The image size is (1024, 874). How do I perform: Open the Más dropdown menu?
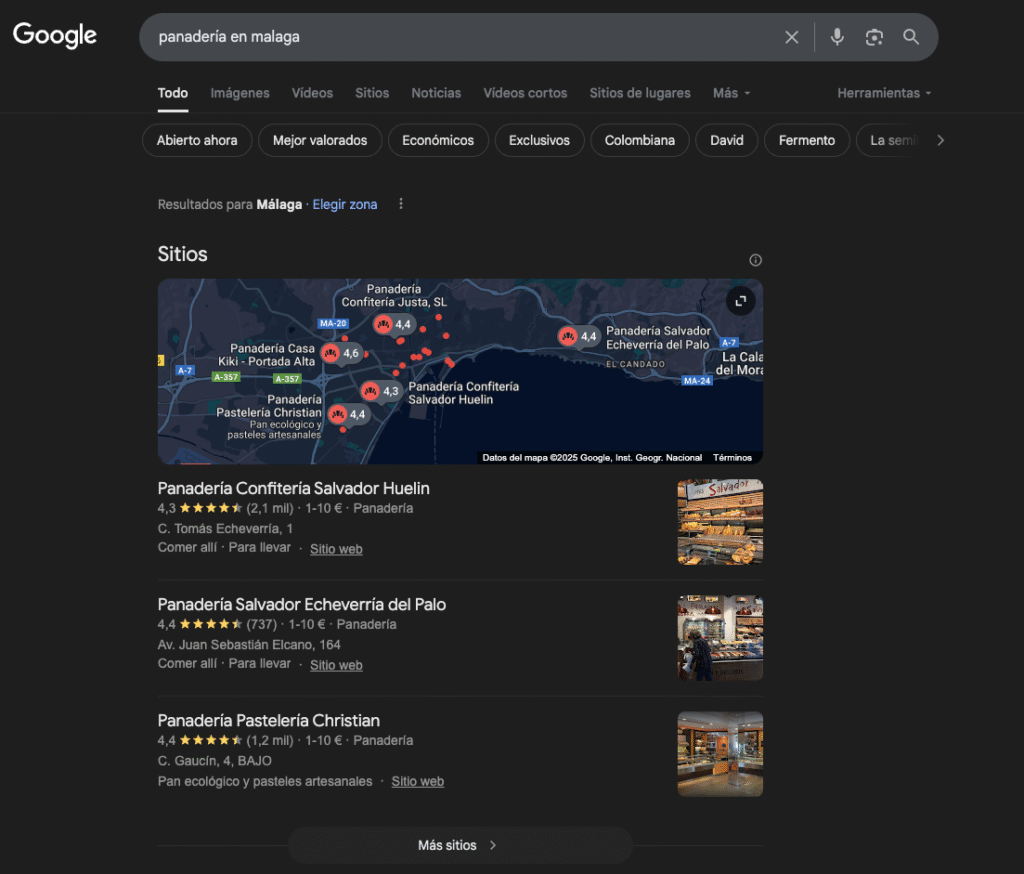coord(731,93)
